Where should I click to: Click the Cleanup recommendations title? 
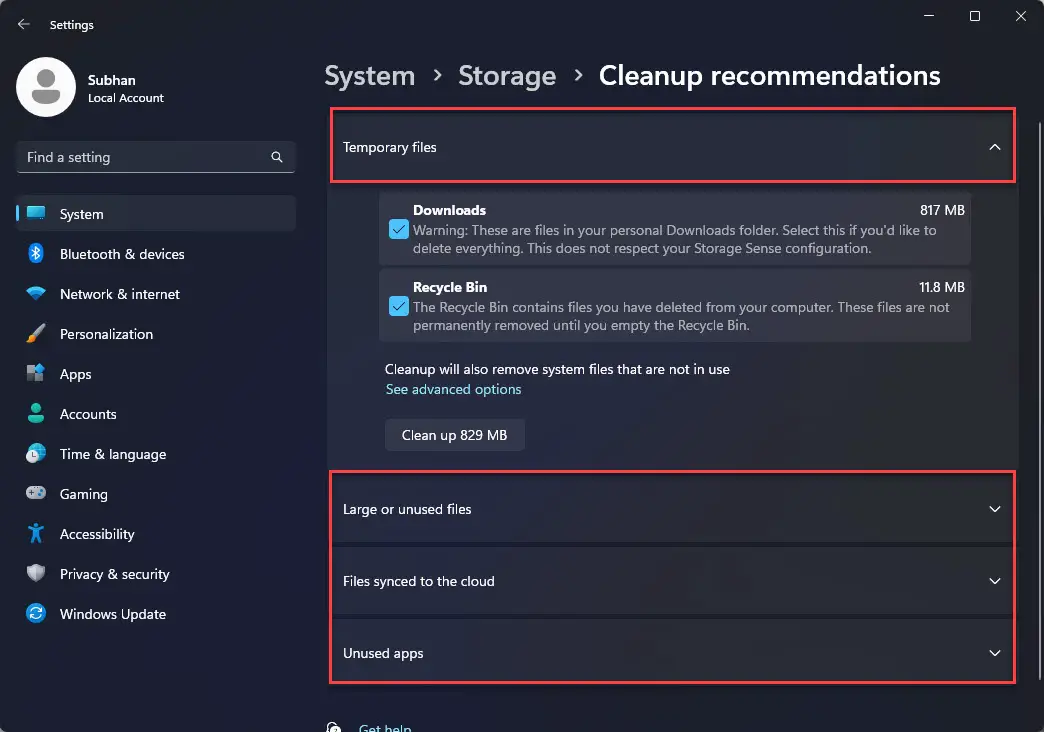coord(770,76)
